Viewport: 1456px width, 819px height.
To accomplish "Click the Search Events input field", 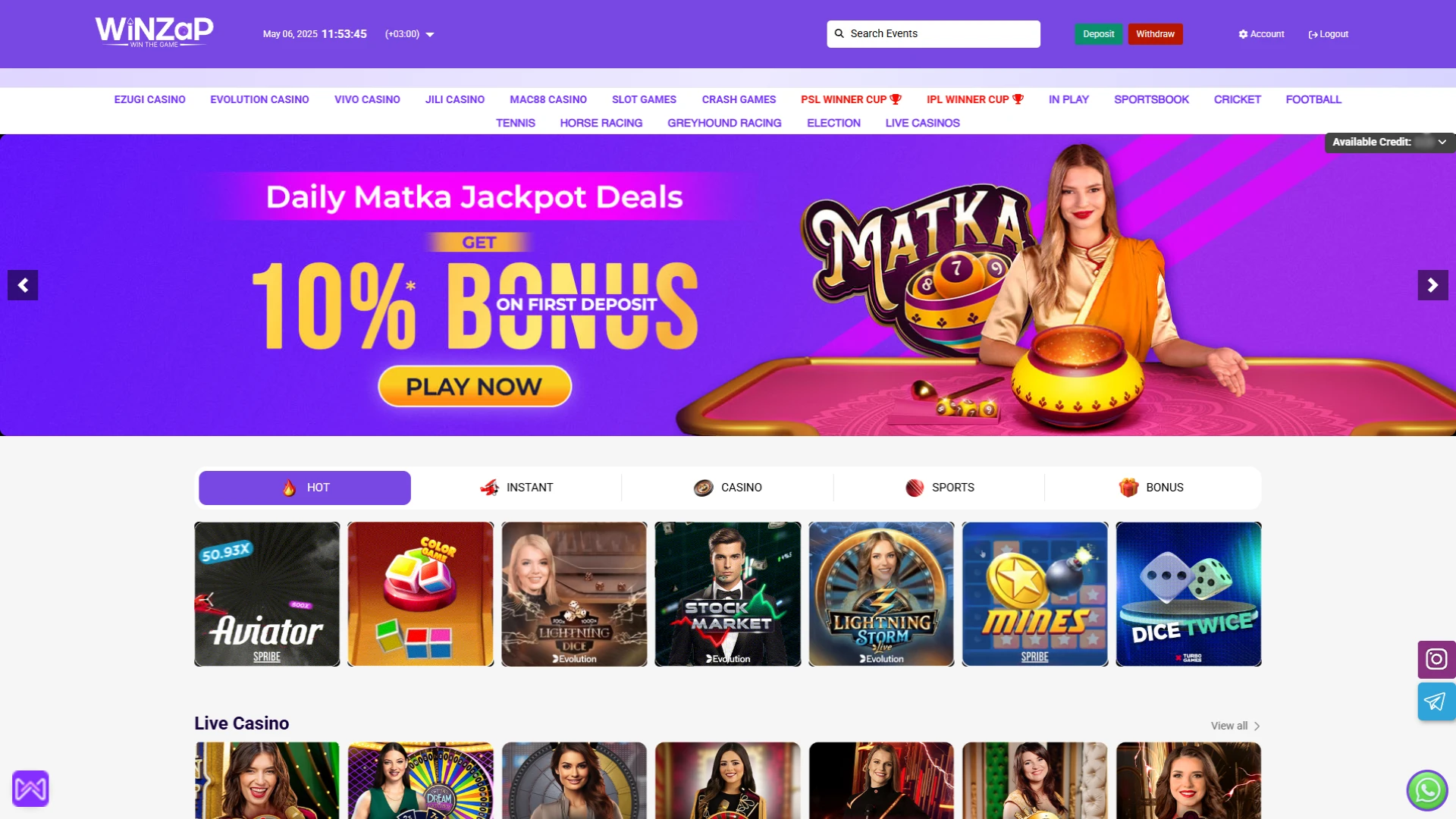I will point(934,34).
